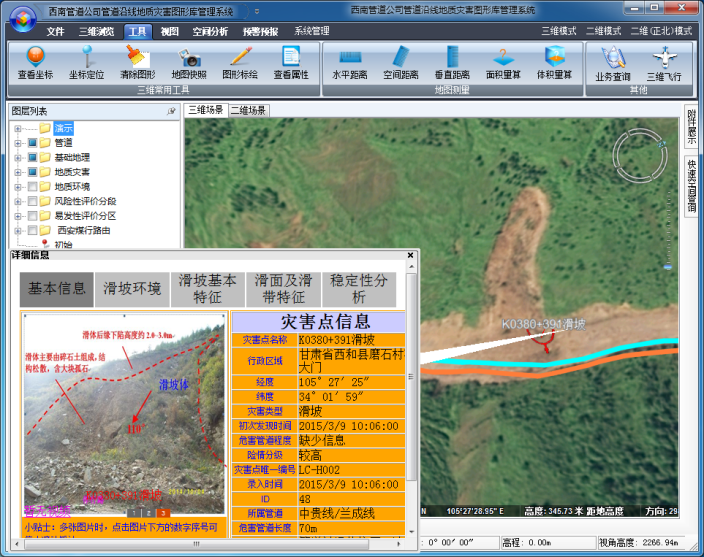Switch to the 二维场景 tab
Image resolution: width=704 pixels, height=557 pixels.
(248, 110)
